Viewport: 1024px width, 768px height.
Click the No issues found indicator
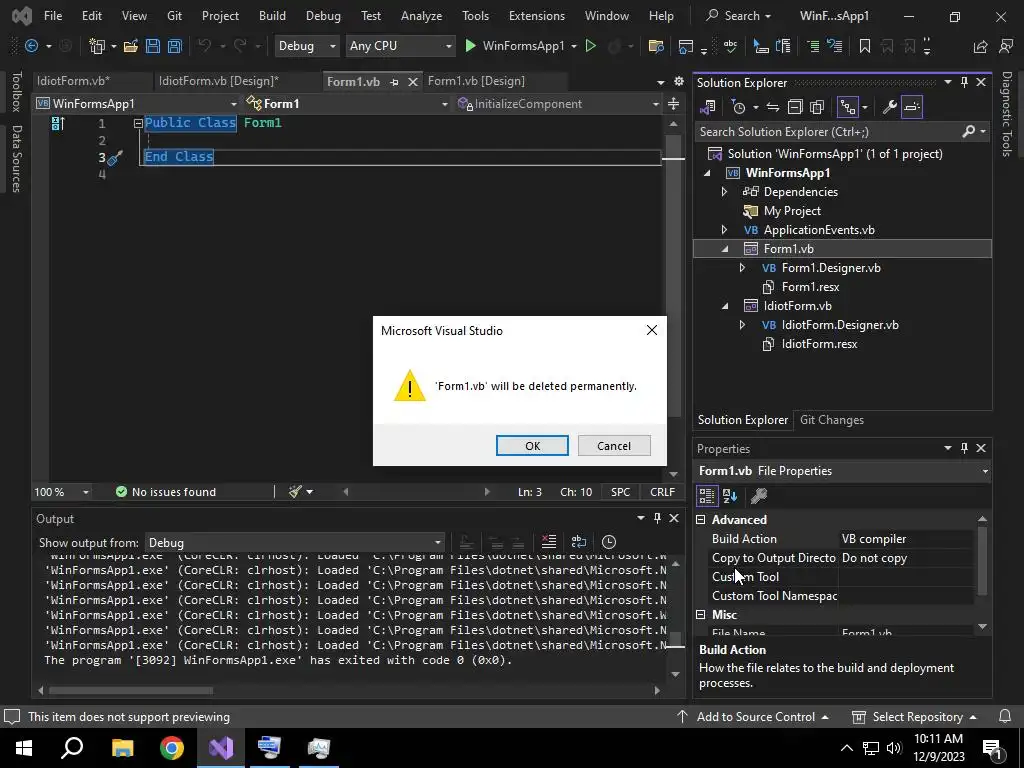coord(165,492)
